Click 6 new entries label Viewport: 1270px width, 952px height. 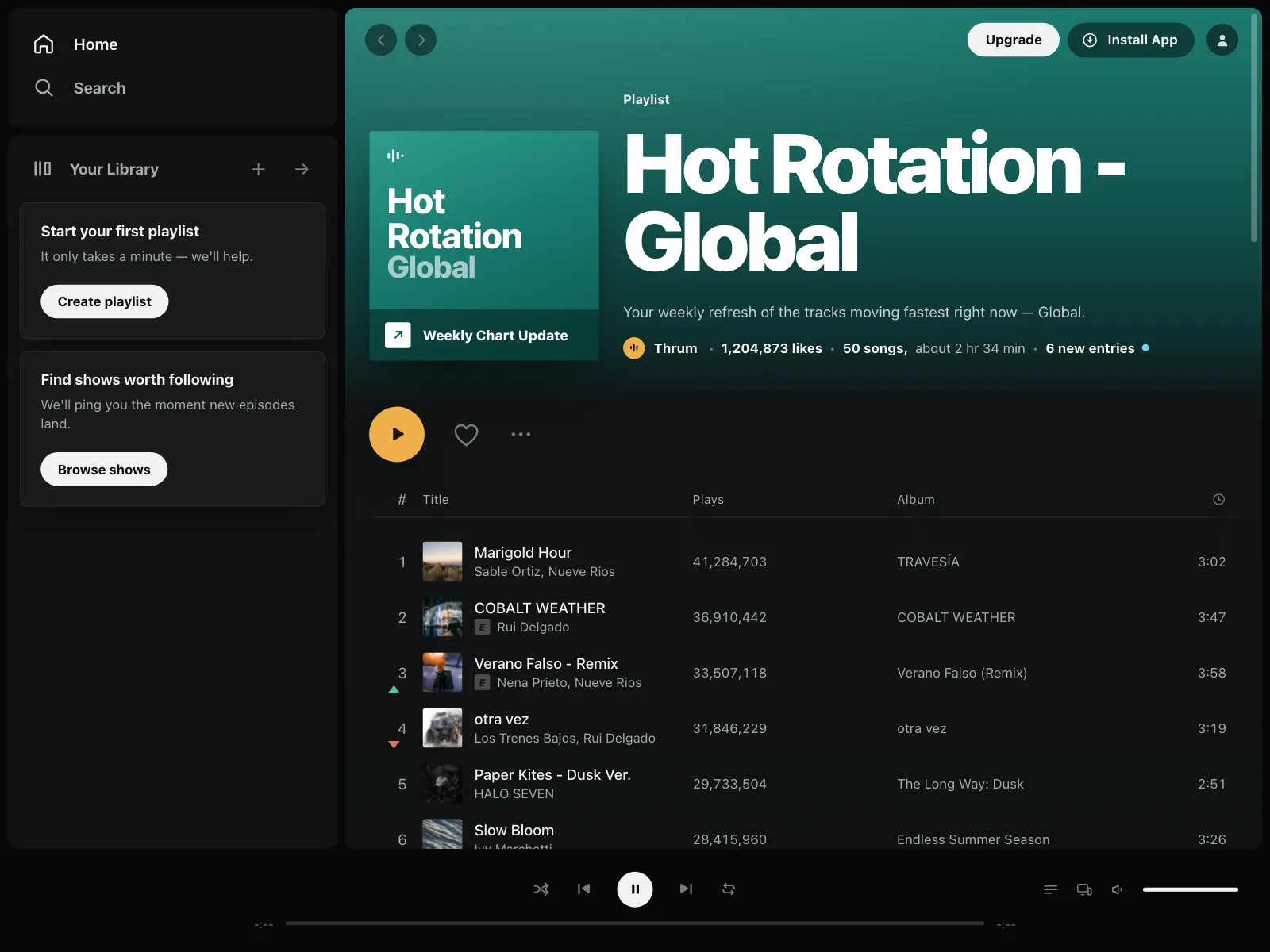coord(1090,348)
